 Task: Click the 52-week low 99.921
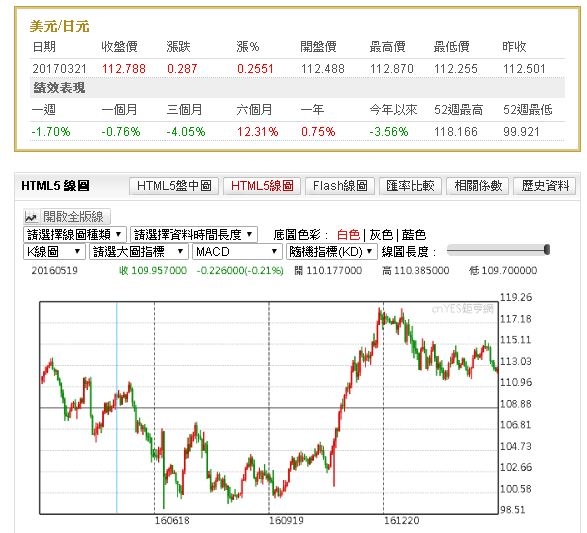(x=521, y=132)
